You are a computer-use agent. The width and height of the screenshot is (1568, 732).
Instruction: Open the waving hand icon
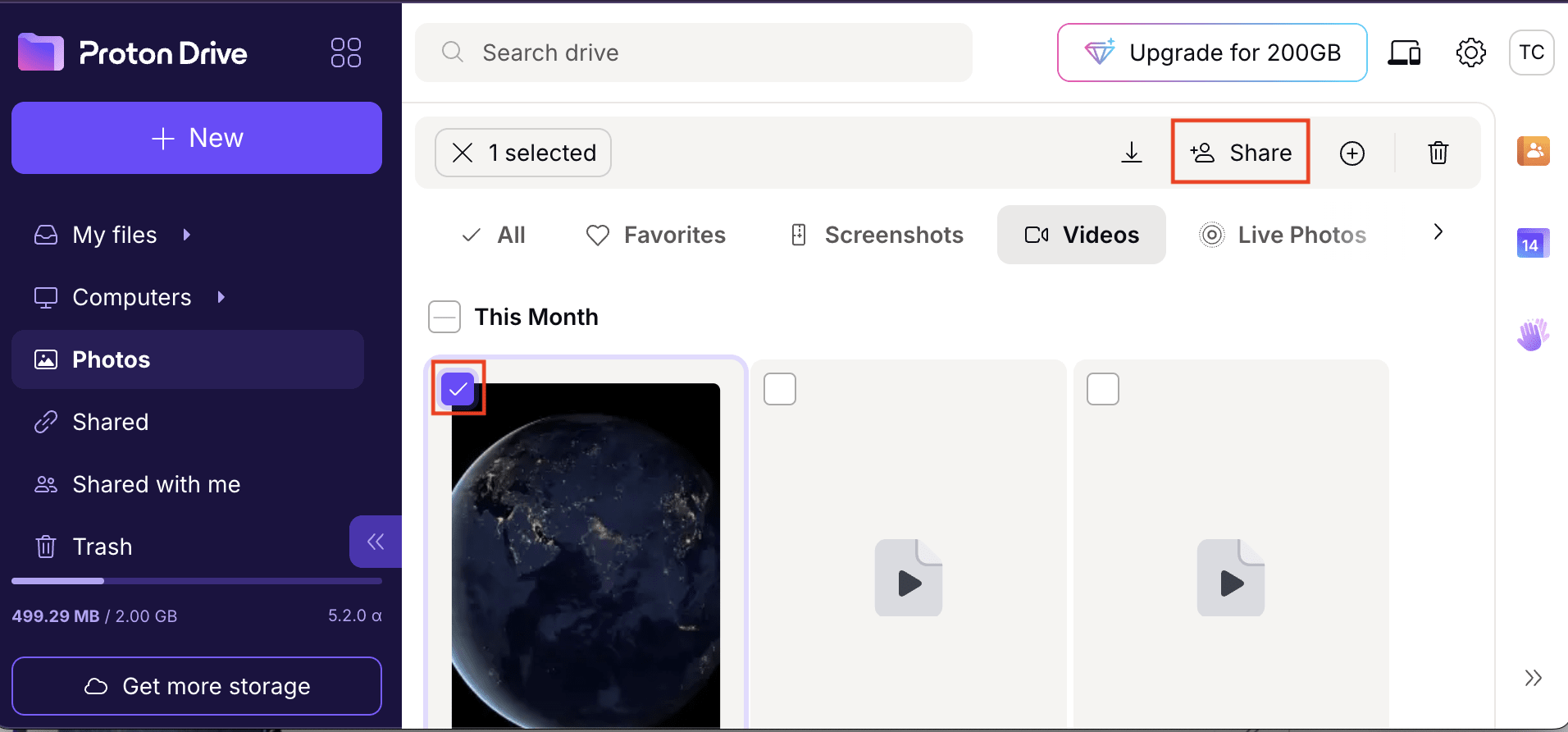click(x=1533, y=335)
